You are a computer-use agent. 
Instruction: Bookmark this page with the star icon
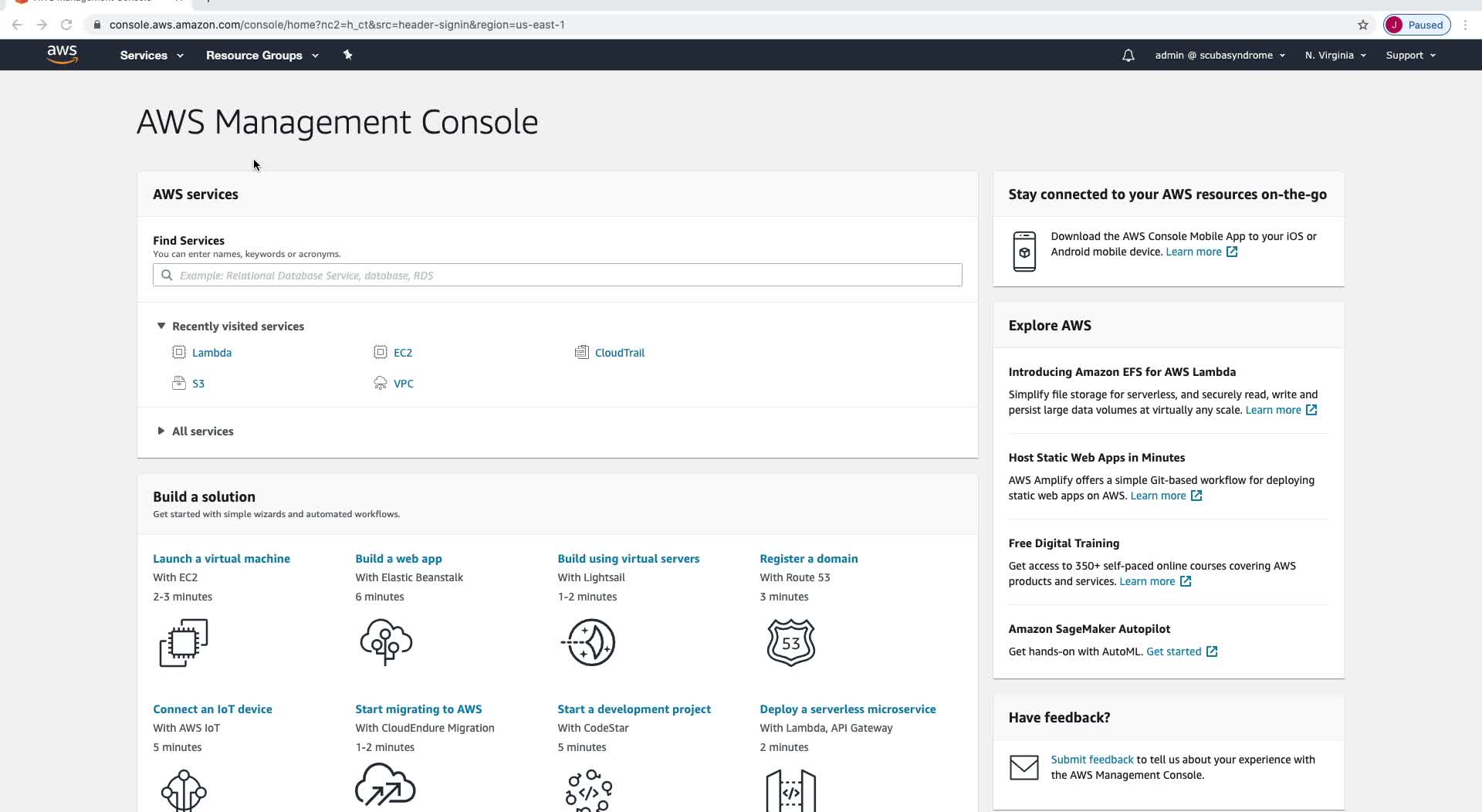coord(1363,25)
